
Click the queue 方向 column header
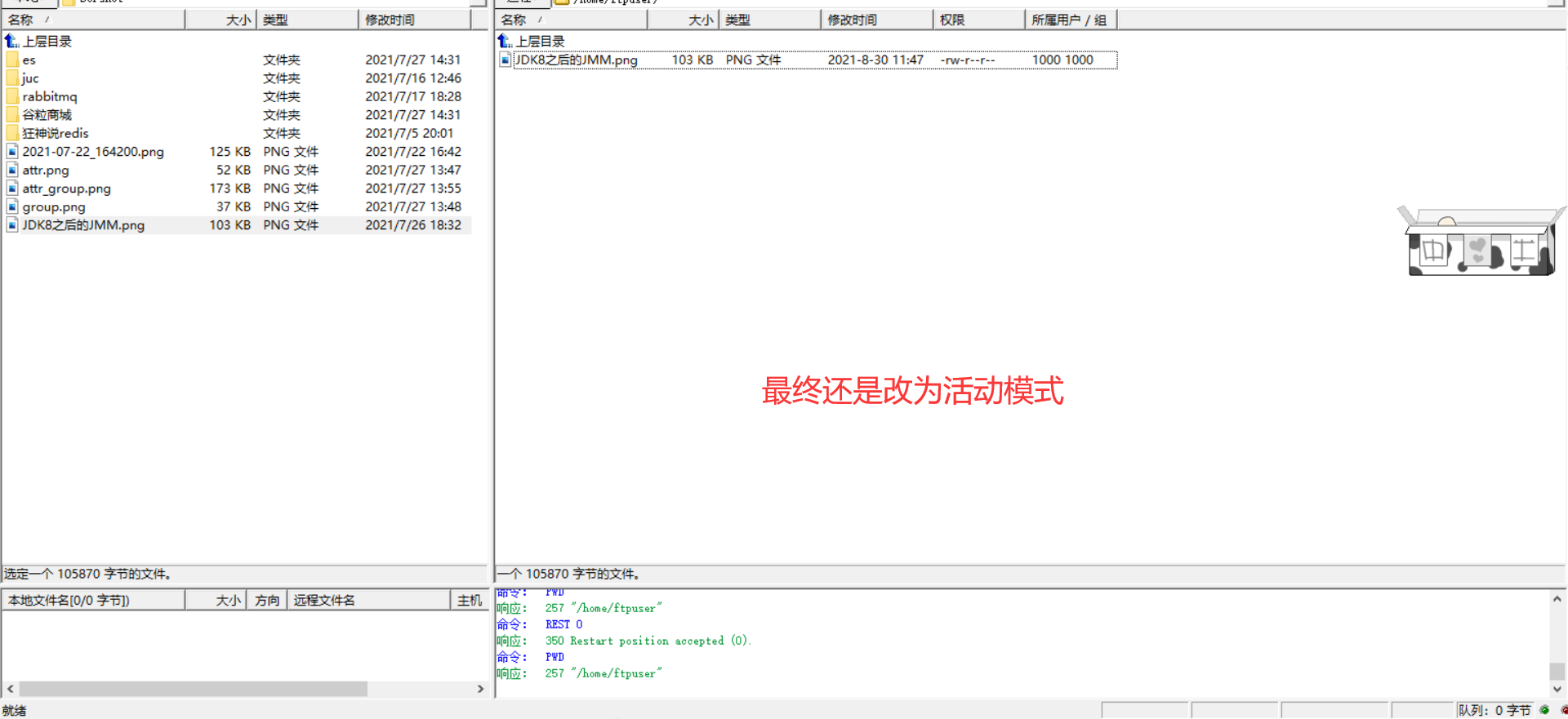(x=267, y=601)
